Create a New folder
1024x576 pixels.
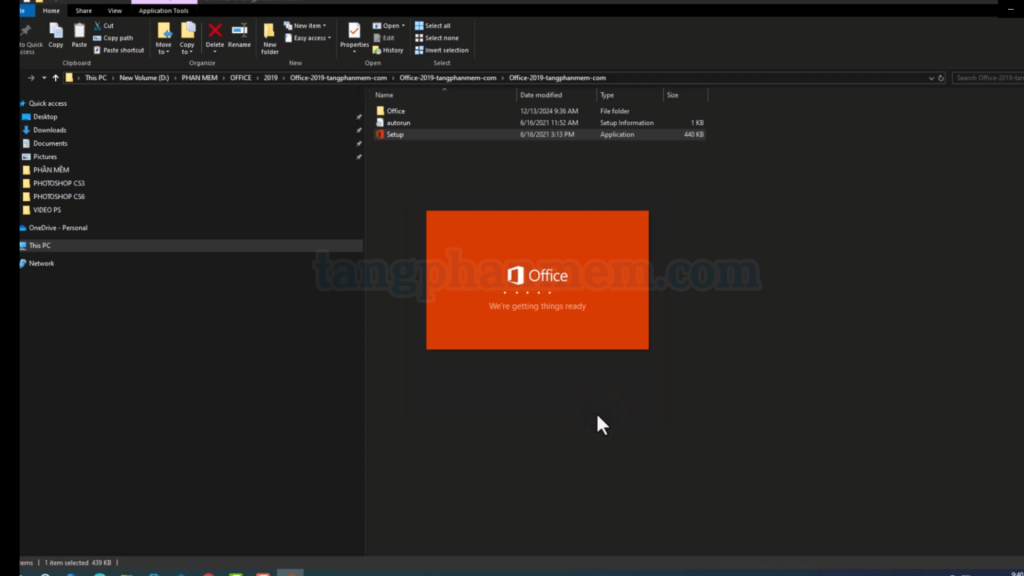point(269,38)
